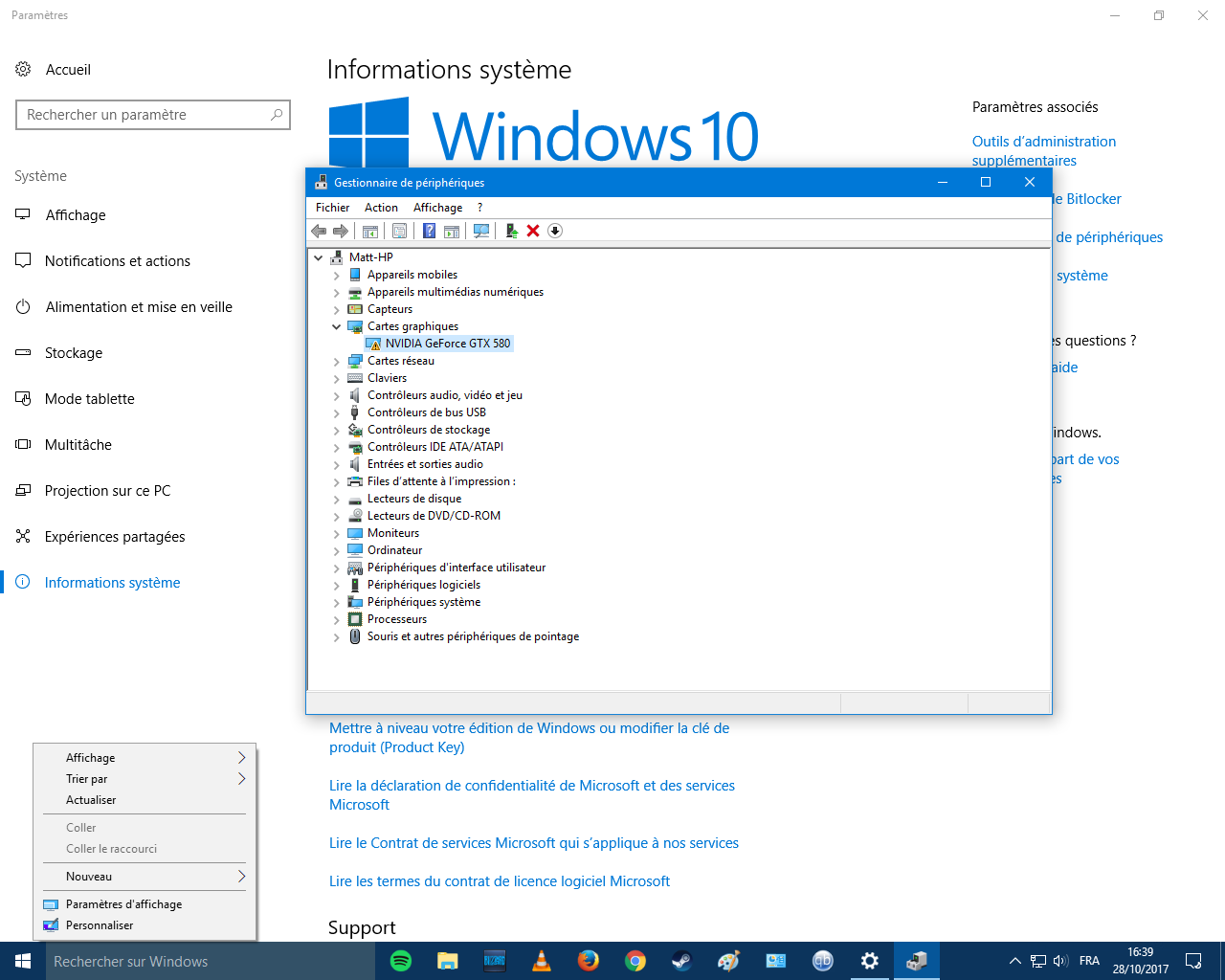The height and width of the screenshot is (980, 1225).
Task: Open the ? help menu in Device Manager
Action: (x=479, y=208)
